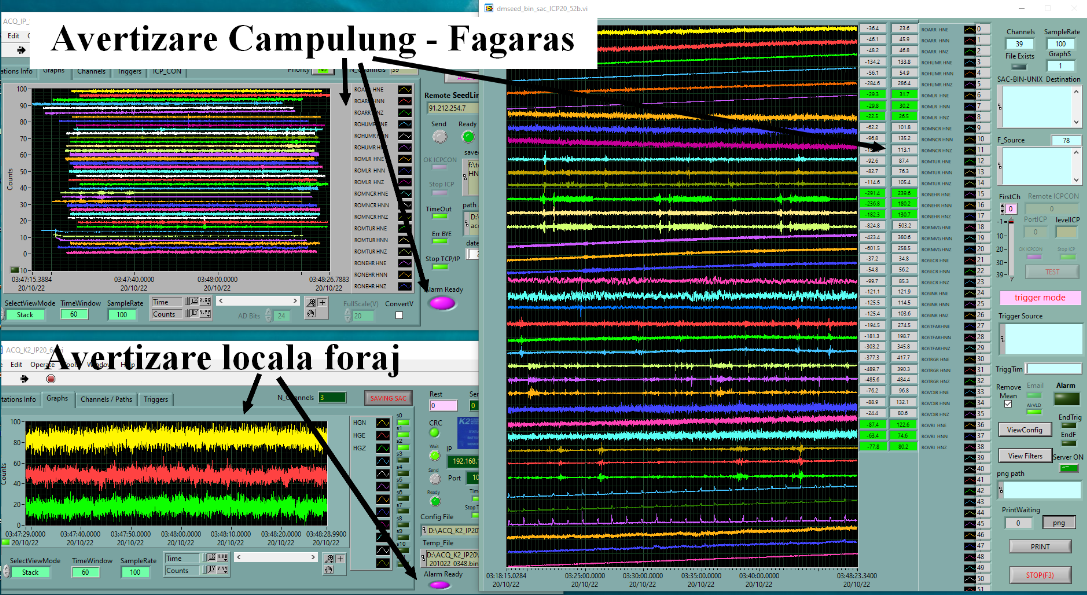Select zoom tool in ACQ_K2 graph palette

point(329,558)
